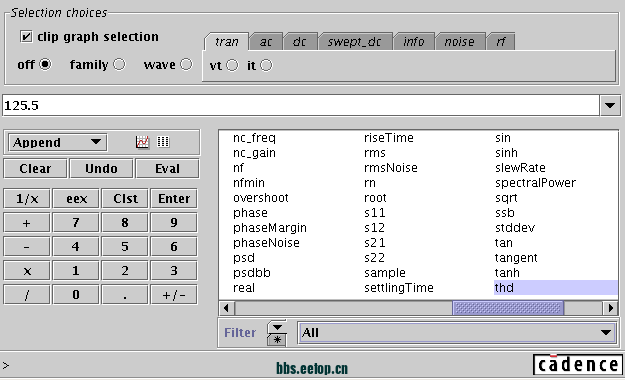Switch to the ac tab
The width and height of the screenshot is (625, 380).
coord(266,41)
